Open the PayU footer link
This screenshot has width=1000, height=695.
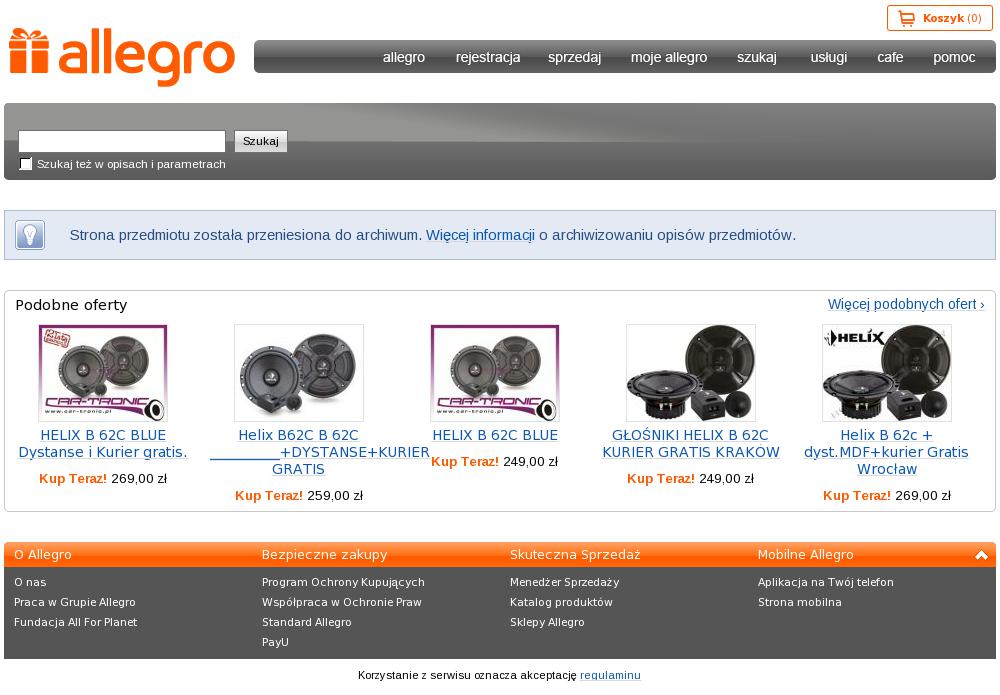pyautogui.click(x=275, y=642)
